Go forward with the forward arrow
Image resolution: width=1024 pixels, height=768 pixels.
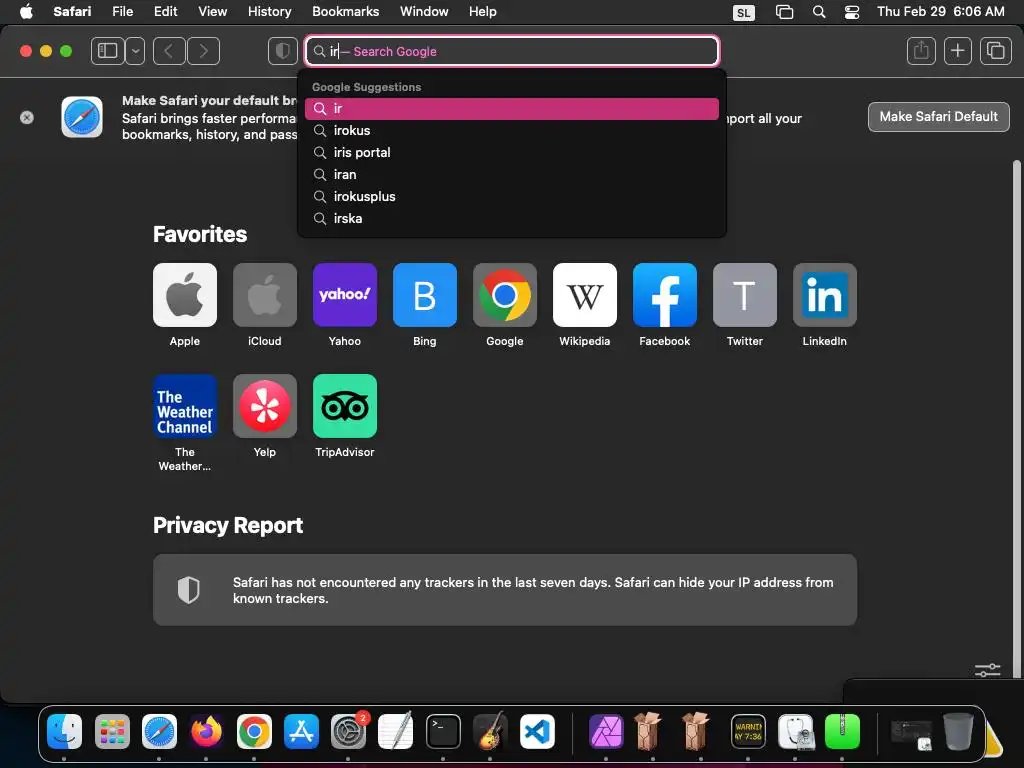(203, 51)
